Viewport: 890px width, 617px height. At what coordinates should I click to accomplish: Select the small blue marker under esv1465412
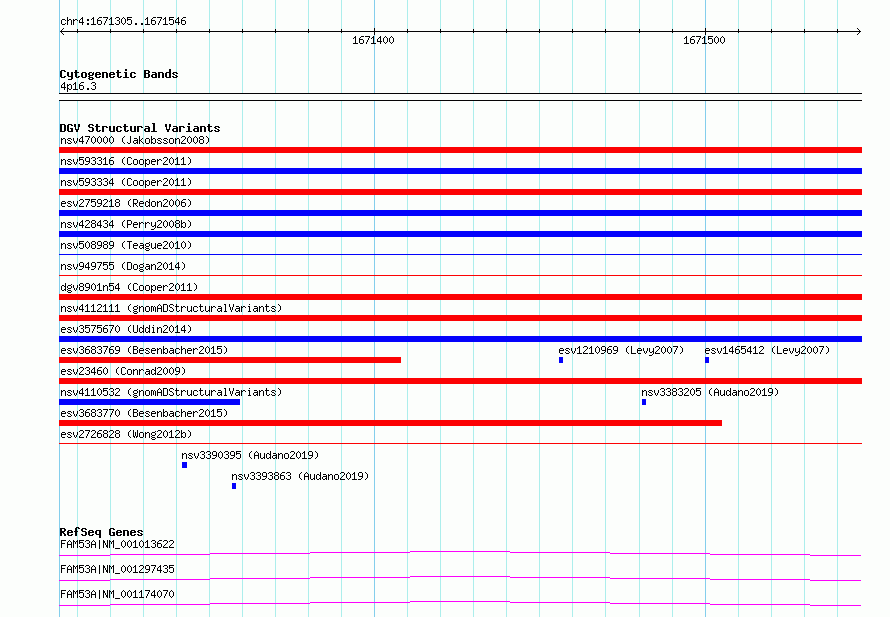click(x=707, y=360)
